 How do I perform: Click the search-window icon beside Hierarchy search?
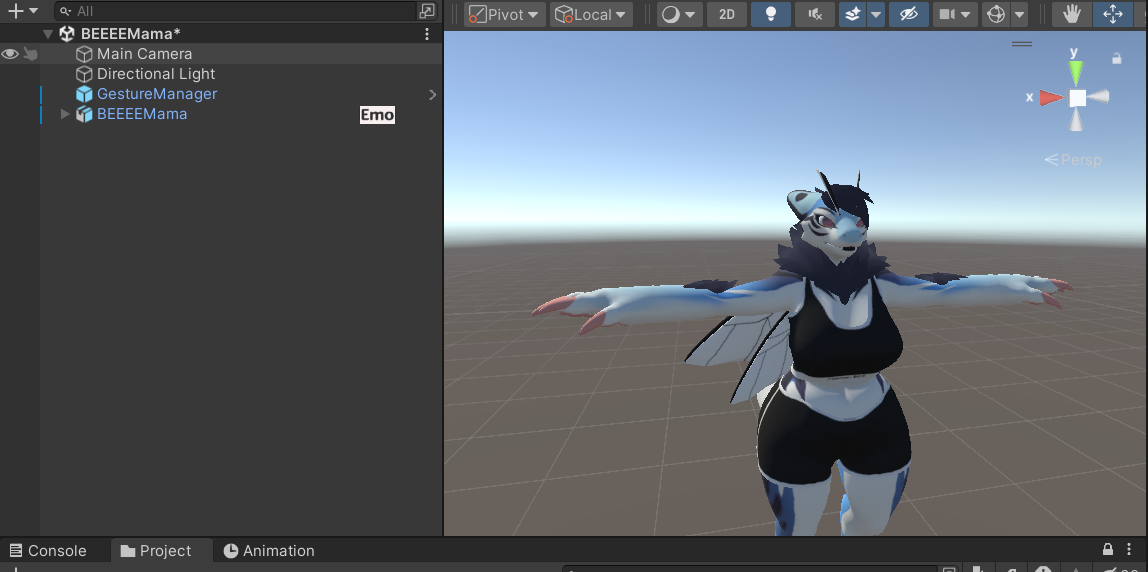click(427, 11)
